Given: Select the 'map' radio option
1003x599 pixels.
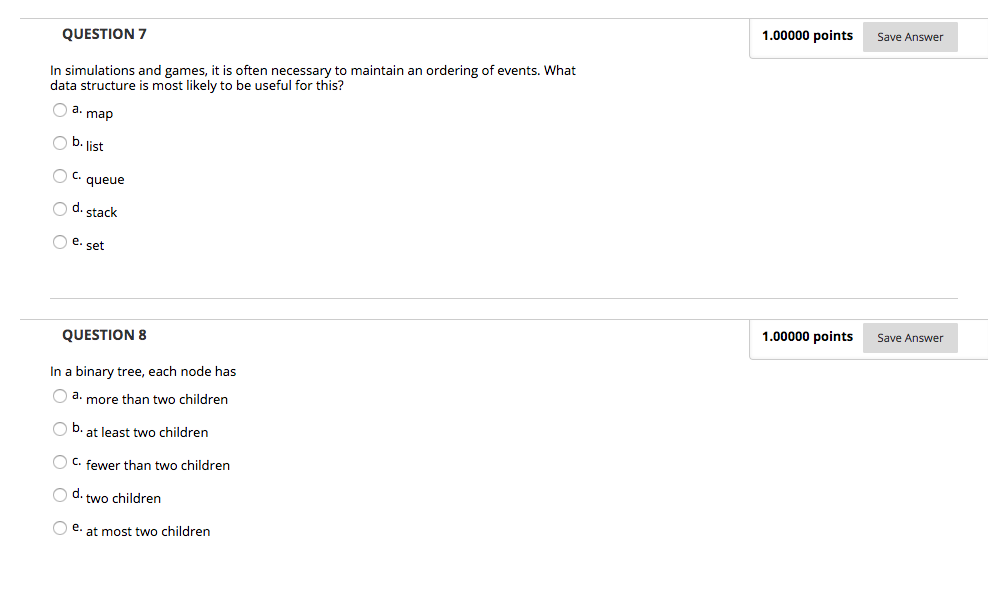Looking at the screenshot, I should click(x=60, y=111).
